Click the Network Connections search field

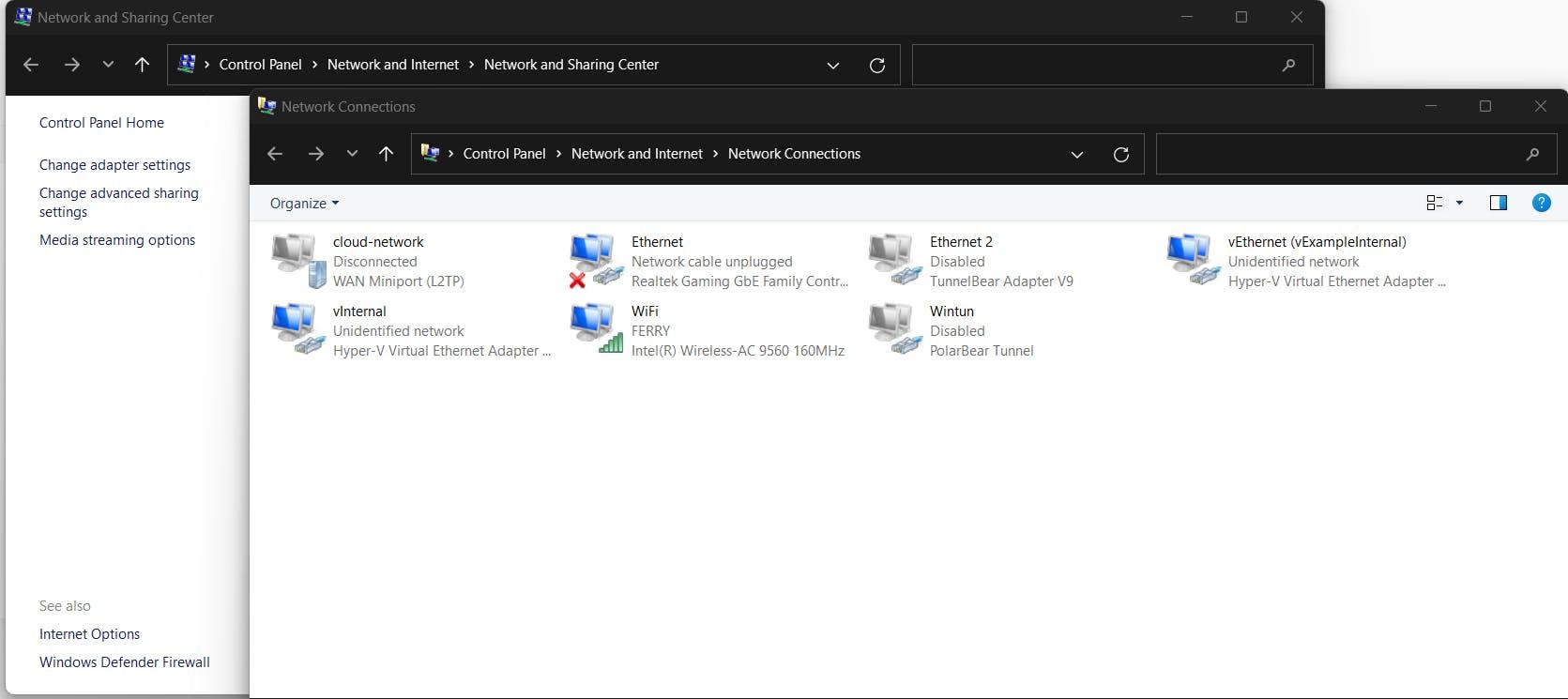pos(1356,154)
